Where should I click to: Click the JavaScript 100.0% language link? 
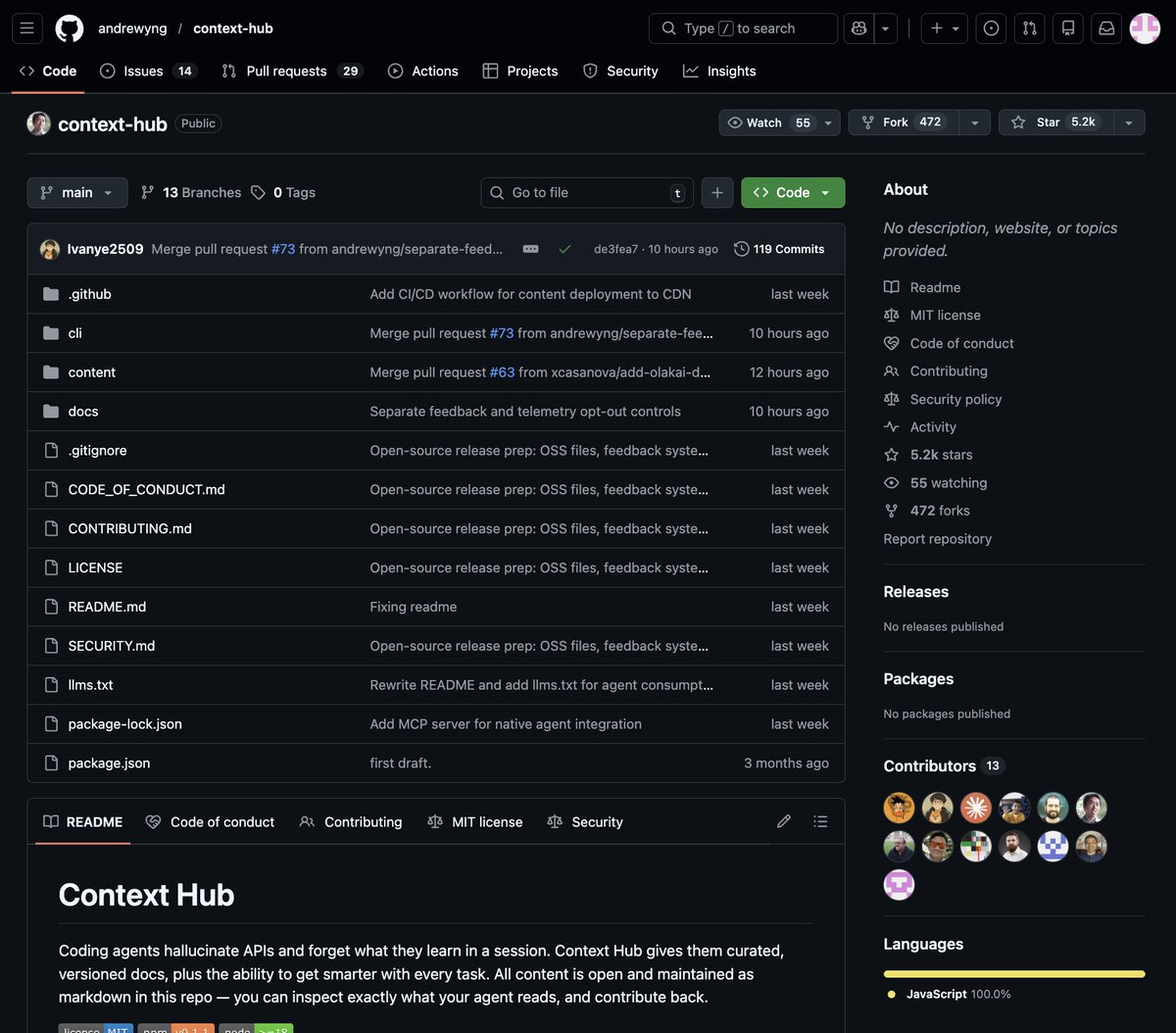pos(949,994)
